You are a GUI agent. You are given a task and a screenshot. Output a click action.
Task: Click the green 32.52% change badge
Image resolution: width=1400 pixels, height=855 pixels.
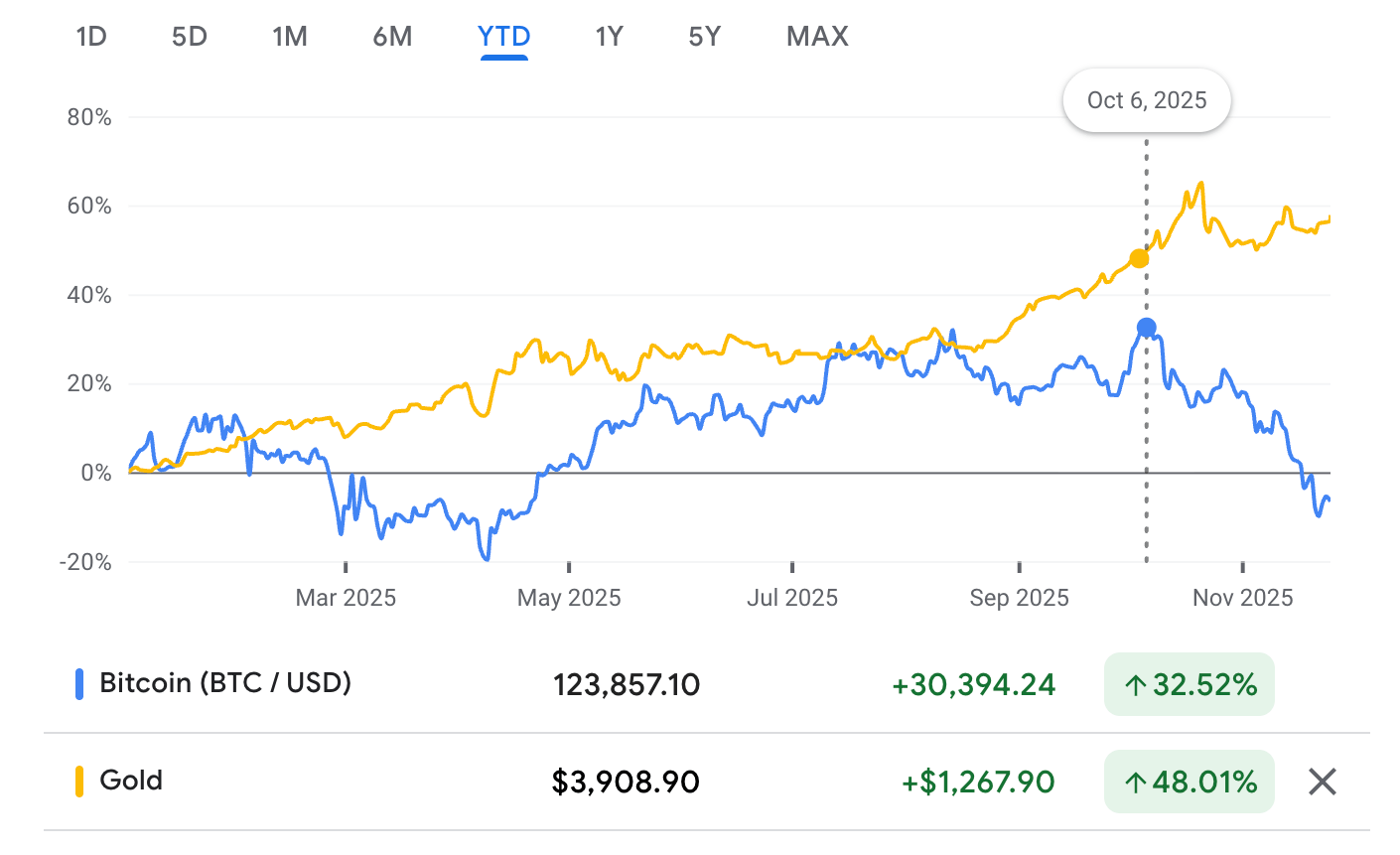point(1189,684)
